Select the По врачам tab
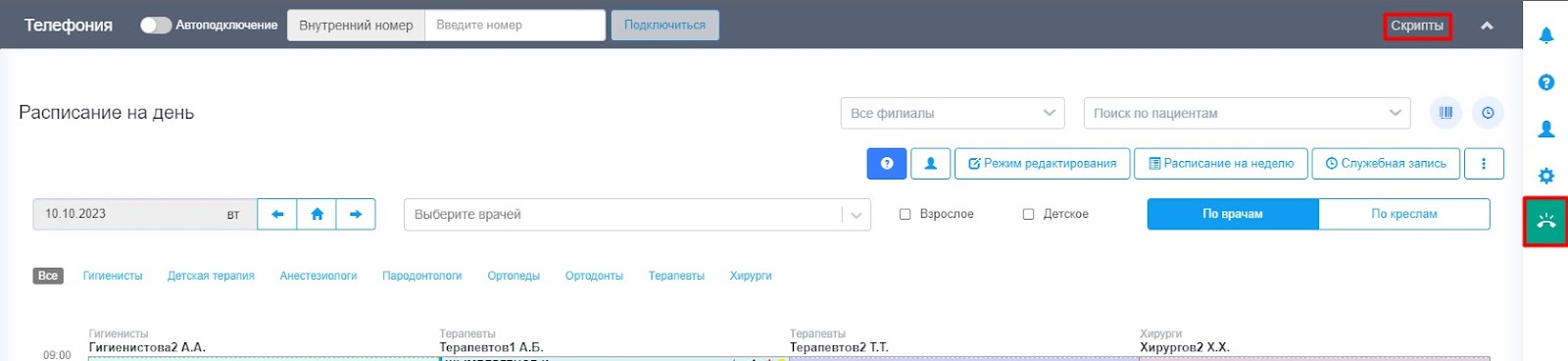 (x=1233, y=214)
